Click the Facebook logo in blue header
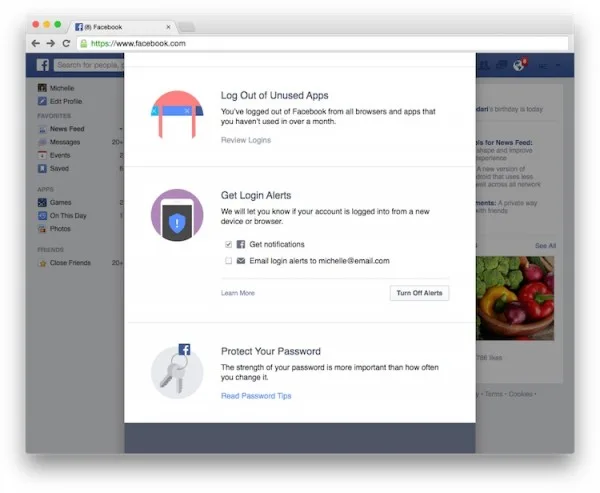 point(43,65)
